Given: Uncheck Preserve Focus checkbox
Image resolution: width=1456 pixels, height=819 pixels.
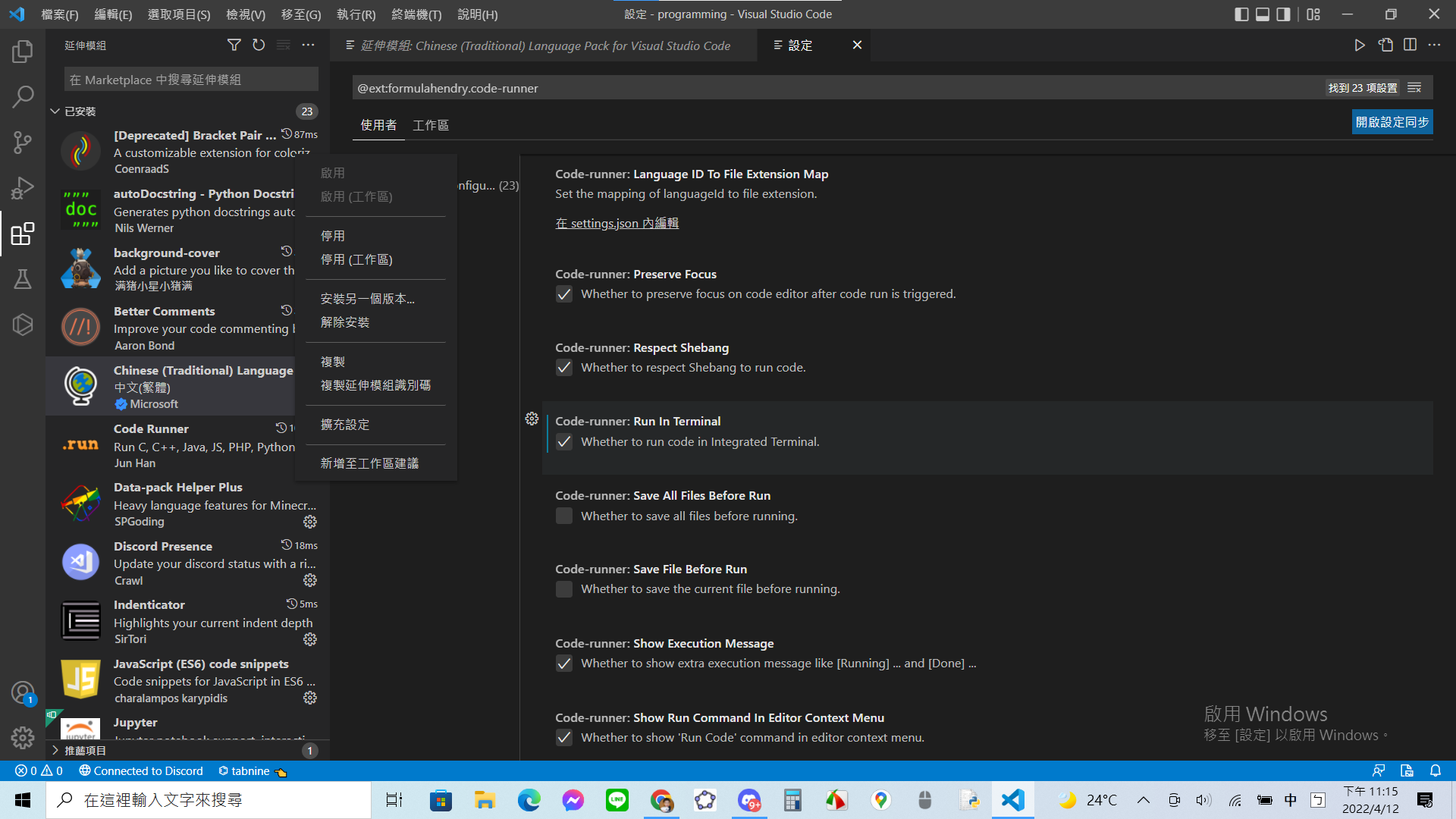Looking at the screenshot, I should (564, 294).
